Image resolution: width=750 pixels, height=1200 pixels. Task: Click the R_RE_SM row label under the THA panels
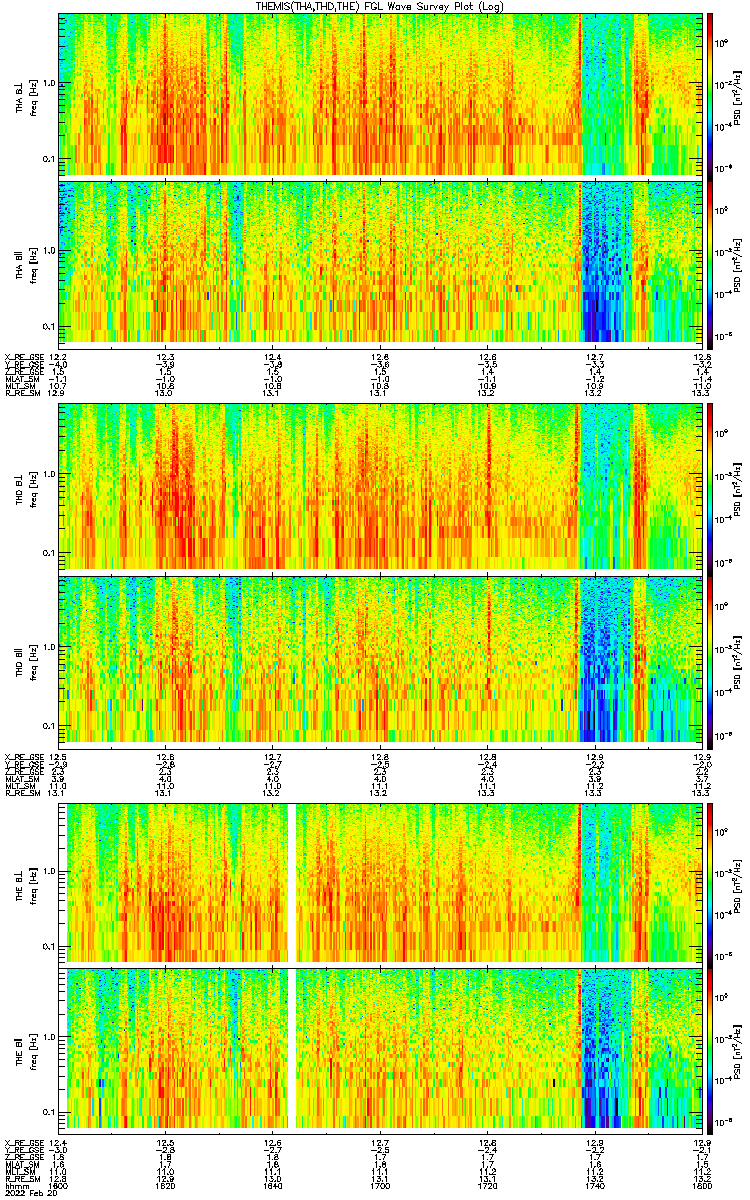tap(21, 394)
